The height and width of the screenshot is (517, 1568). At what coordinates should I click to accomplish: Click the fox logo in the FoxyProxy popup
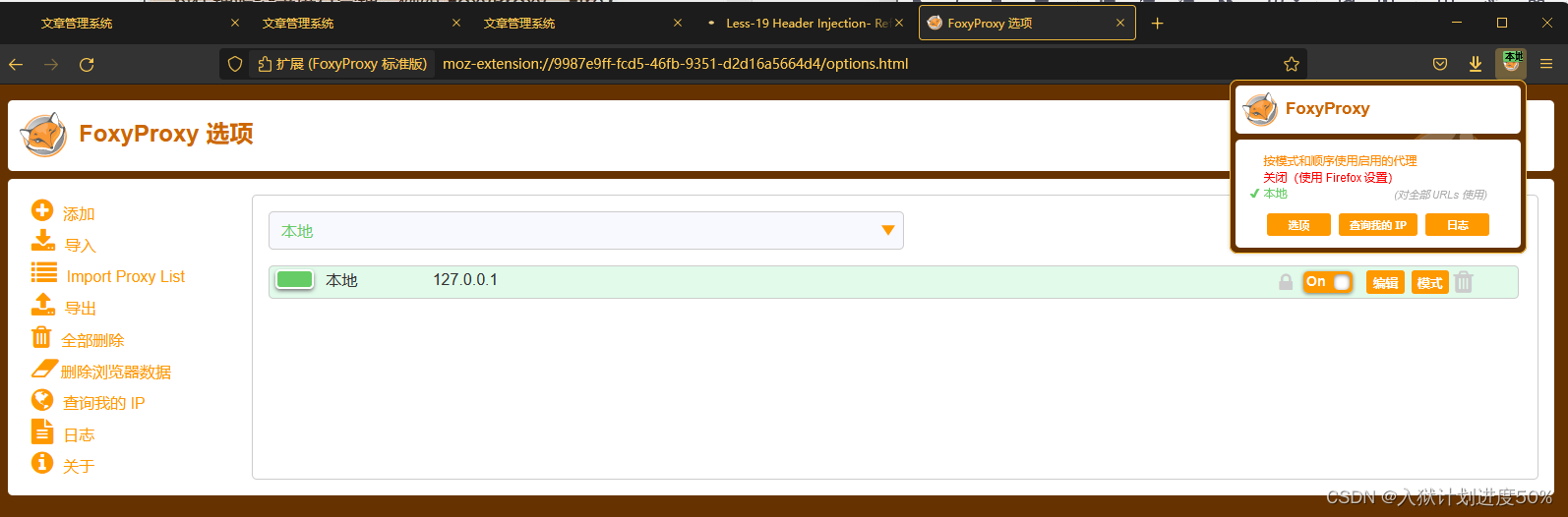[1260, 109]
